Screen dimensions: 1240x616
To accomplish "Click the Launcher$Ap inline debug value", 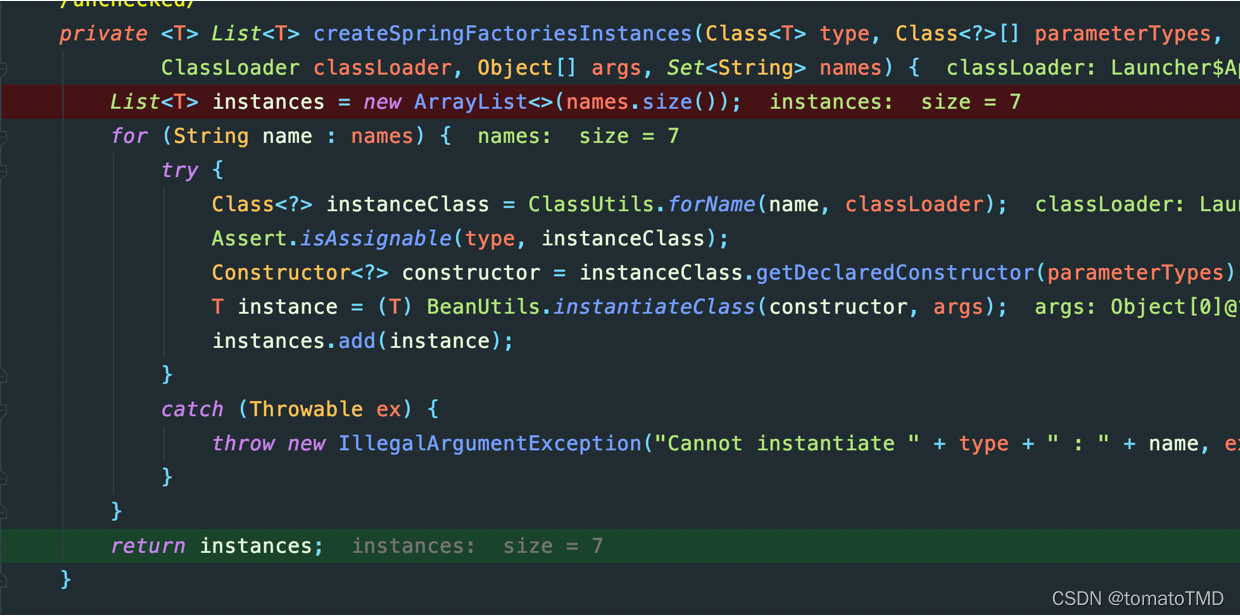I will click(x=1176, y=68).
